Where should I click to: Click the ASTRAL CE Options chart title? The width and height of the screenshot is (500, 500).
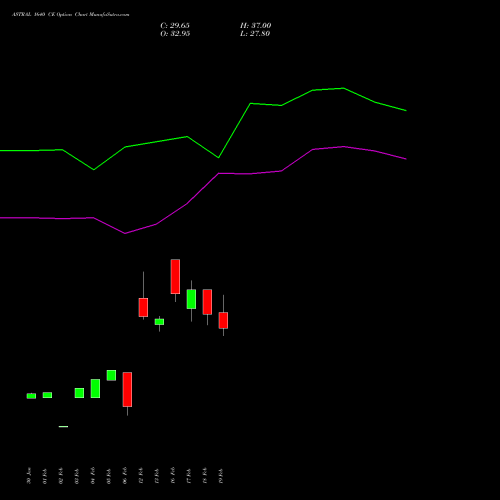[x=71, y=14]
